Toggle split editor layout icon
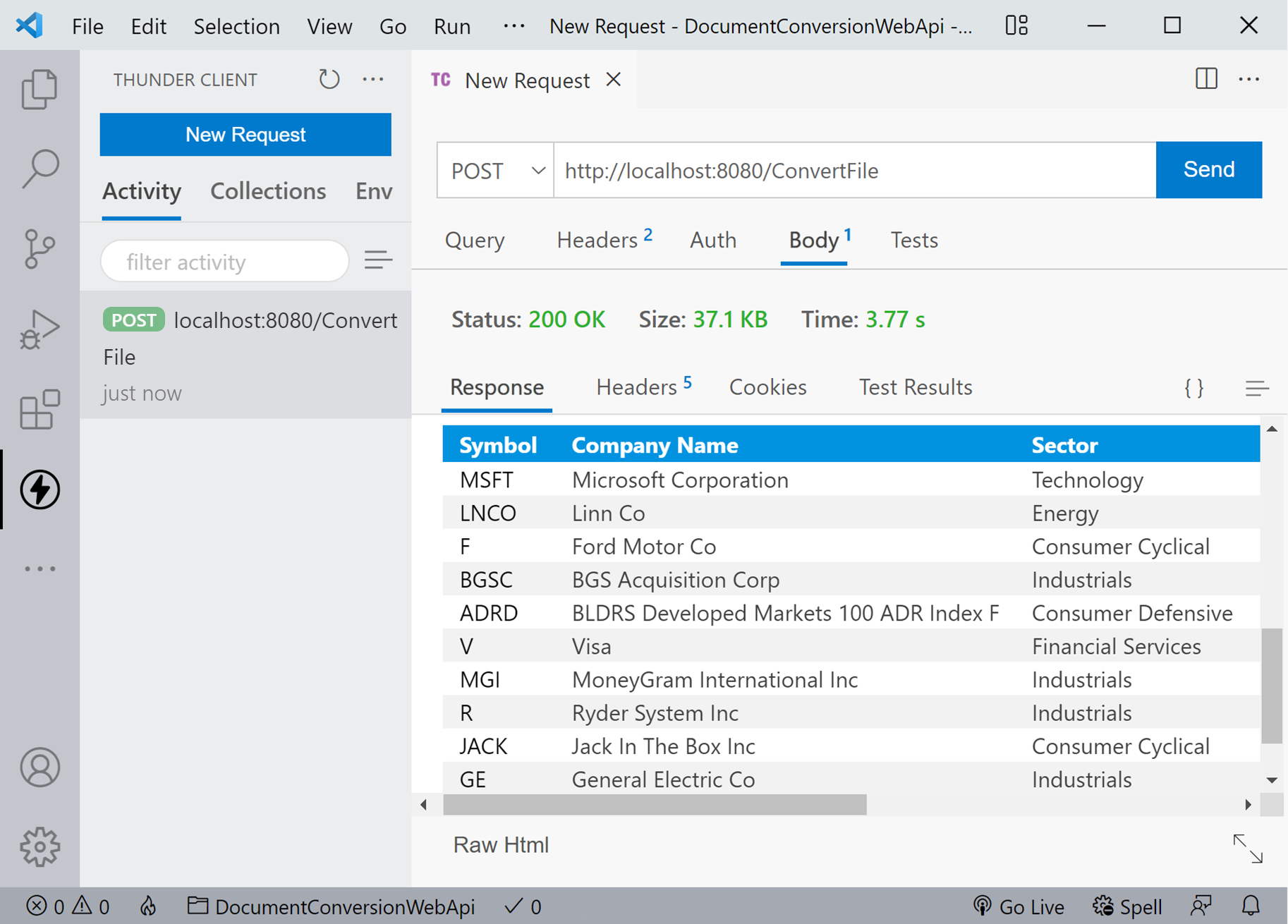The height and width of the screenshot is (924, 1288). click(x=1206, y=79)
